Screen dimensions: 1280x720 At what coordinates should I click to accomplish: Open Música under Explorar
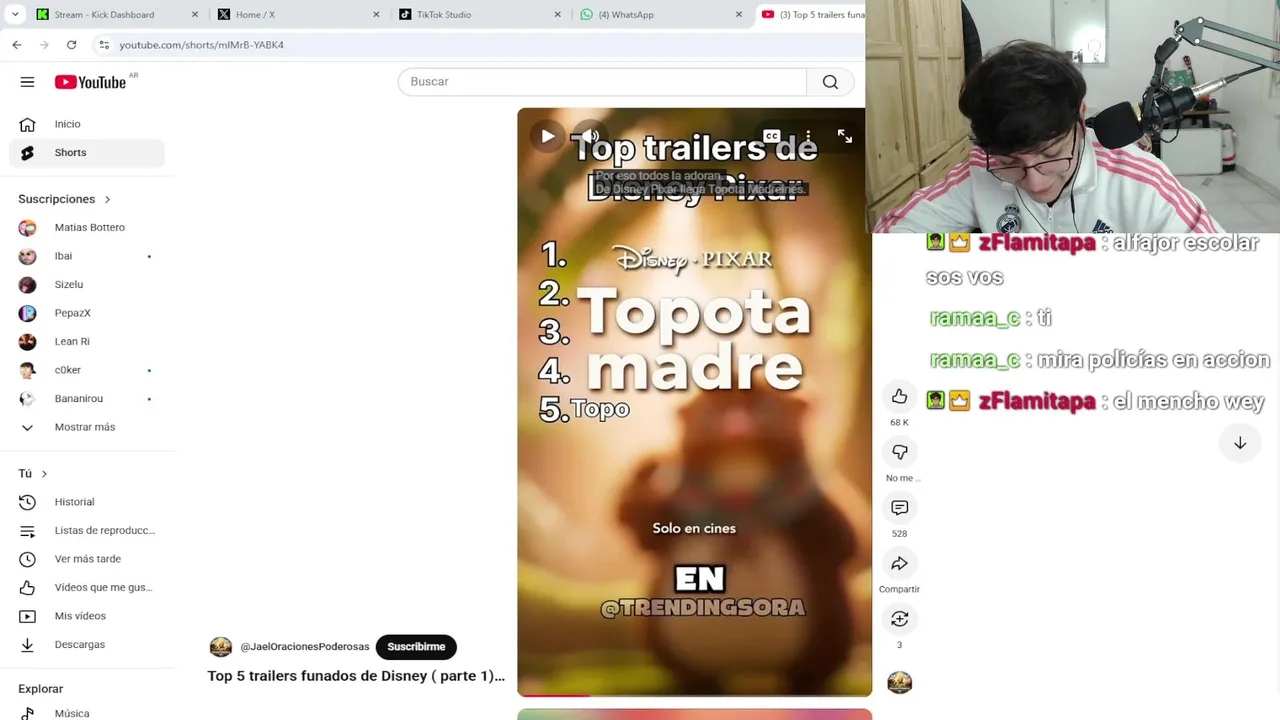point(87,713)
